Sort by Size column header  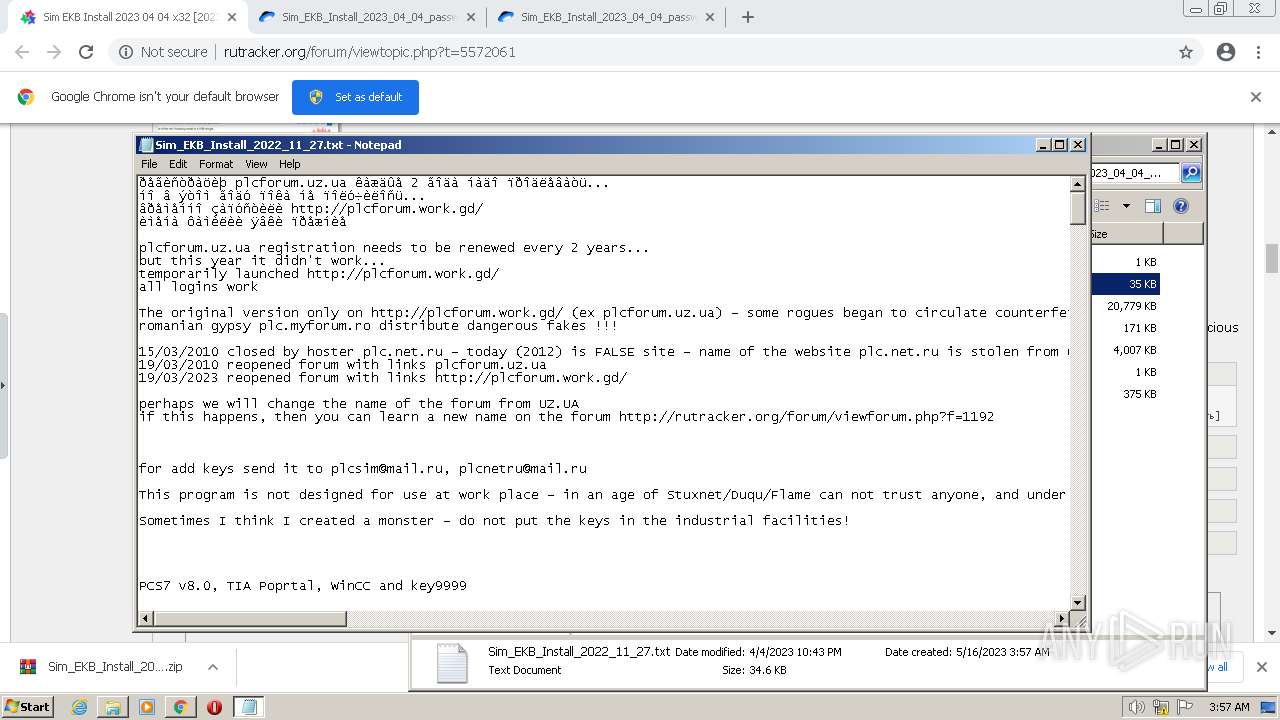tap(1126, 234)
